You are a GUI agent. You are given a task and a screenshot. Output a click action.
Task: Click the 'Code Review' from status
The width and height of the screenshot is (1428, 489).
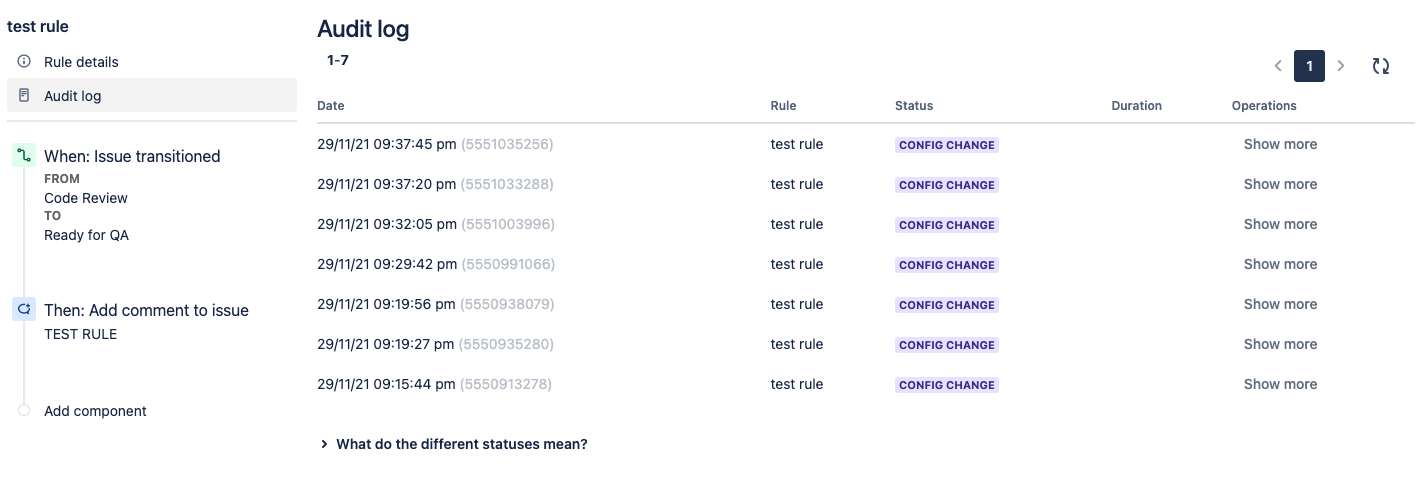pyautogui.click(x=86, y=198)
